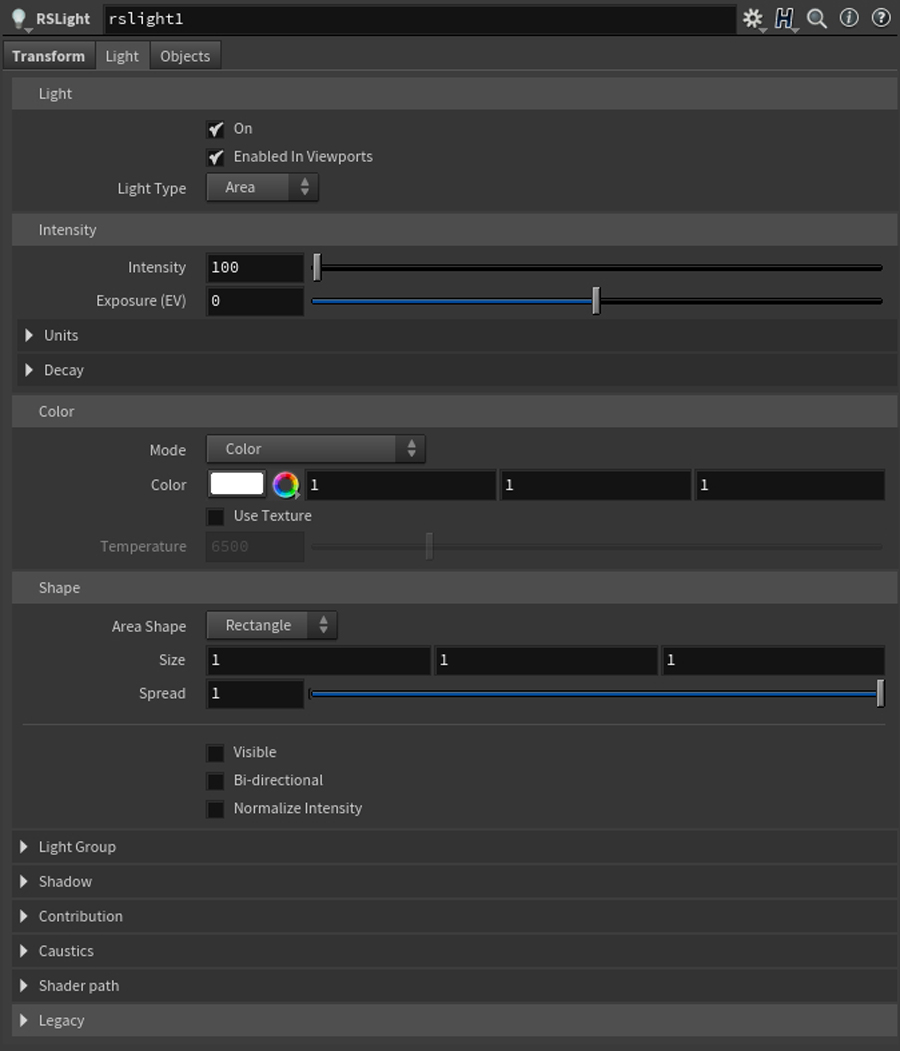900x1051 pixels.
Task: Enable the Bi-directional checkbox
Action: [215, 781]
